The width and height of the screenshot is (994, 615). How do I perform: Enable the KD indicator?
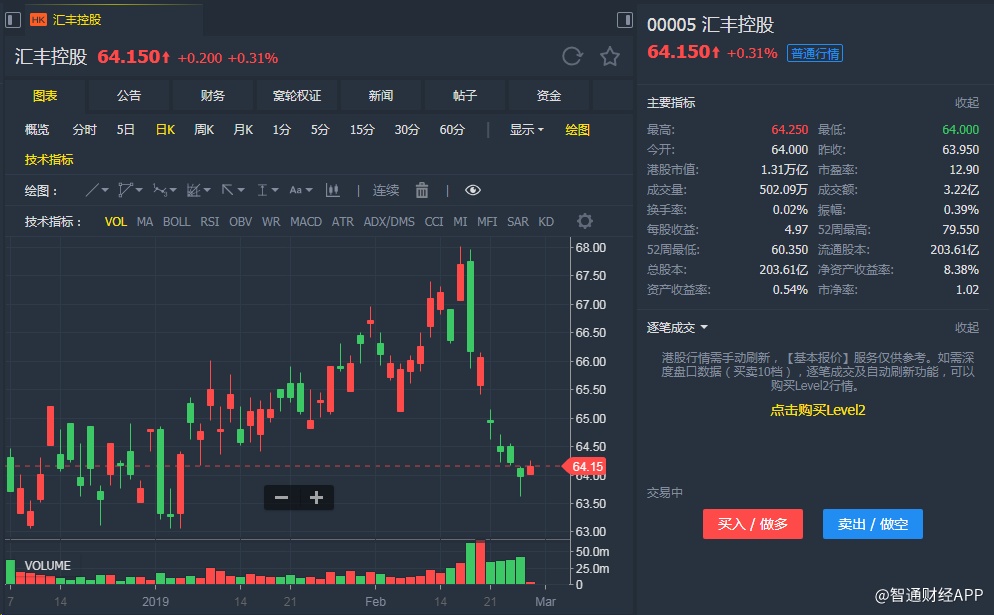click(x=546, y=222)
